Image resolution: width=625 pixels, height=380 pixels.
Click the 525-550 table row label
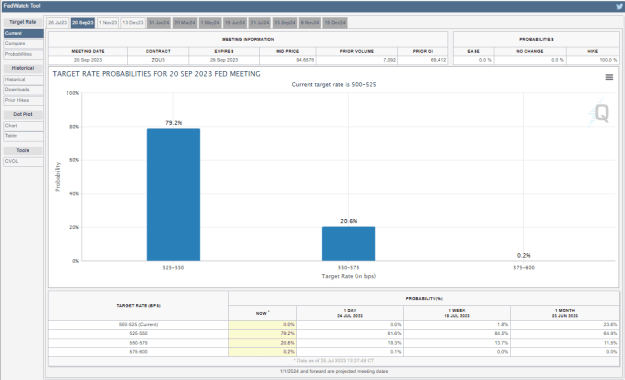click(138, 333)
